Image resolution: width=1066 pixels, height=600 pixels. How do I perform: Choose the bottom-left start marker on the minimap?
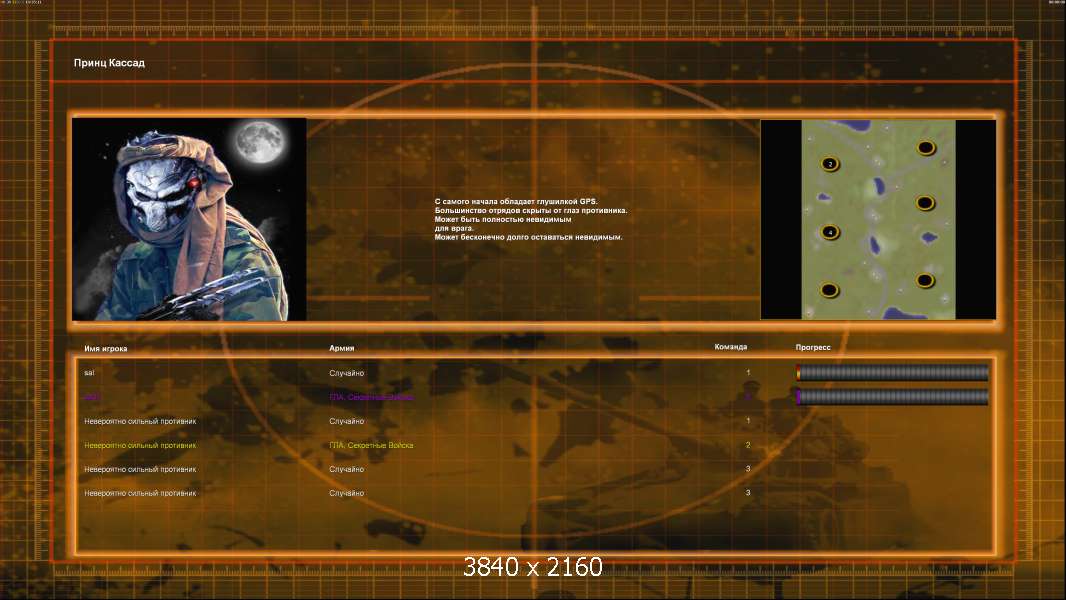[x=829, y=291]
